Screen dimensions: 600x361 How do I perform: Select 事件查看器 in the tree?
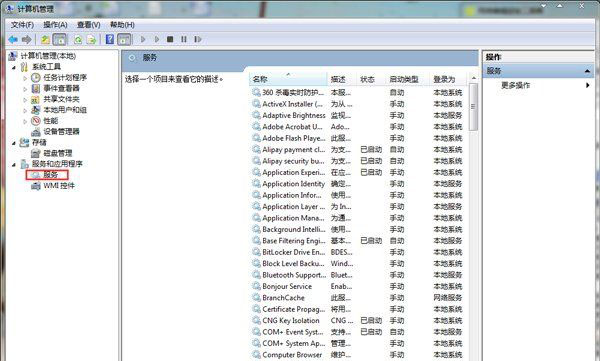pyautogui.click(x=61, y=88)
